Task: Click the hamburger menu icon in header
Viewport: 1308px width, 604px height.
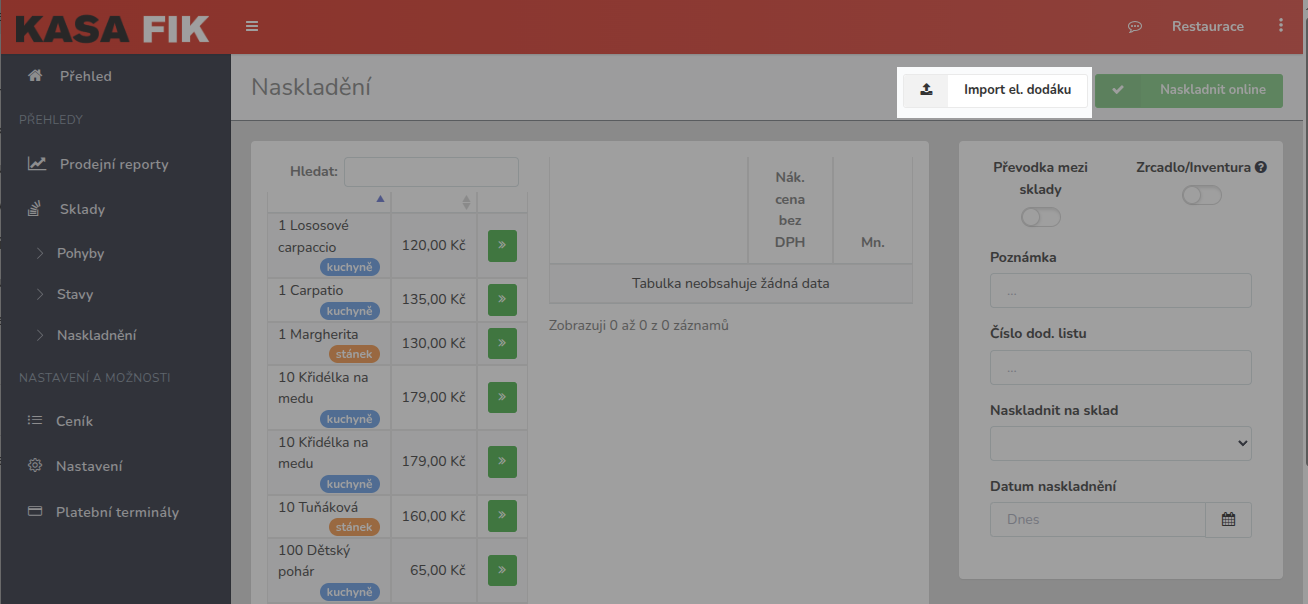Action: coord(252,27)
